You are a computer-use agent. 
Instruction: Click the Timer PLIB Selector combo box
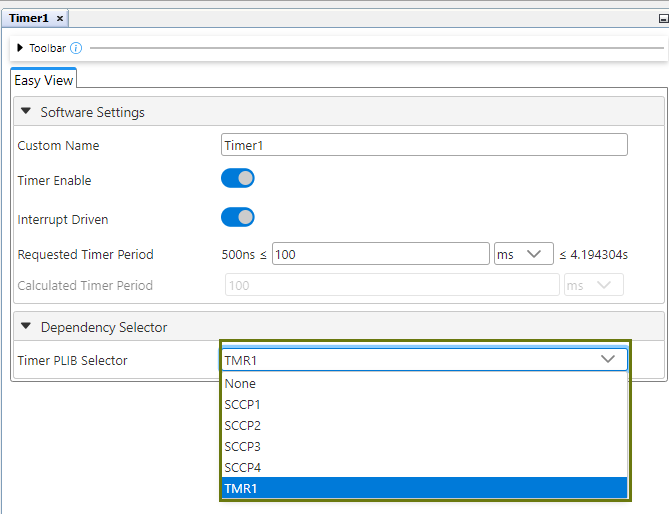(424, 360)
